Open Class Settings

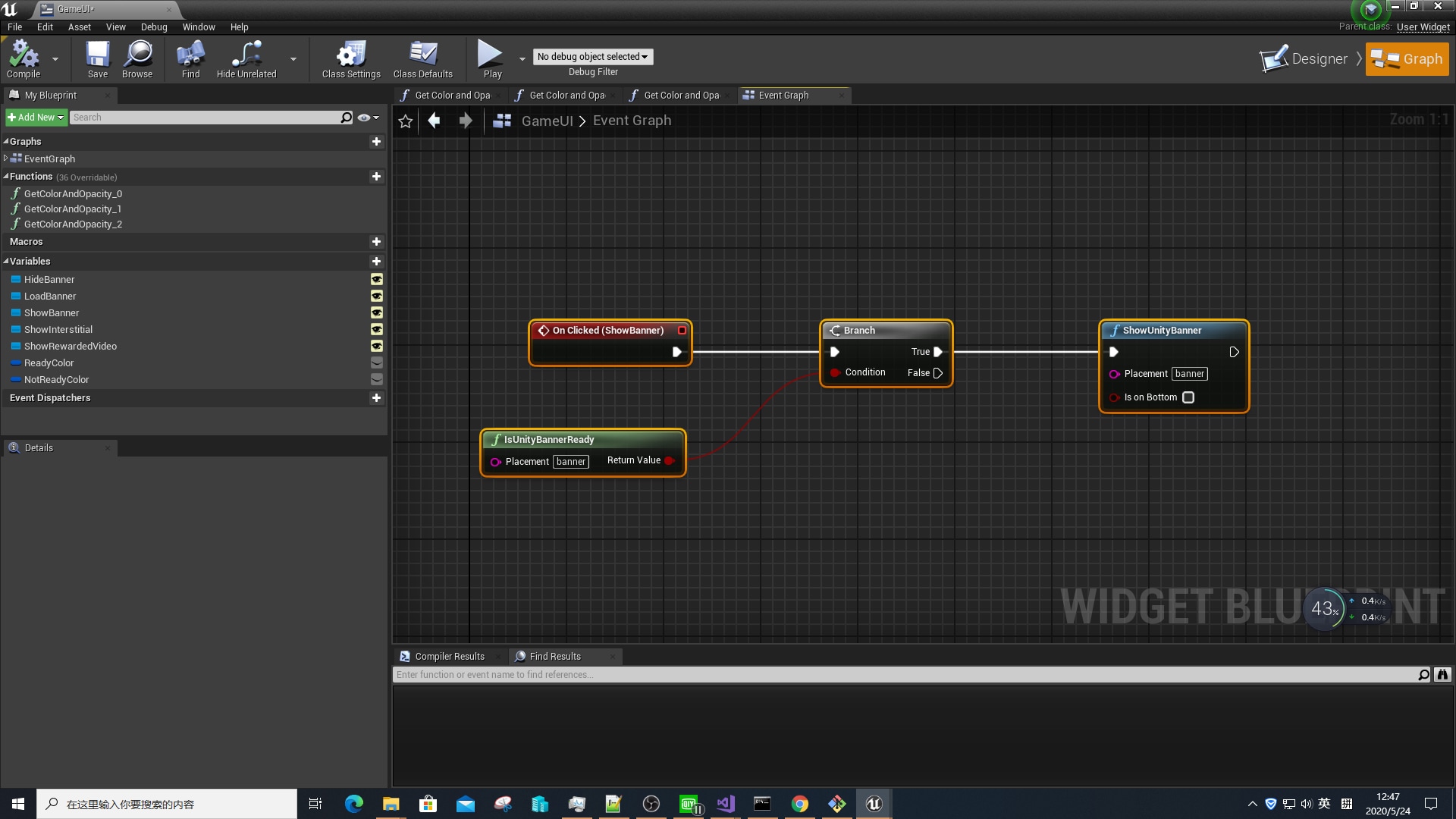350,58
